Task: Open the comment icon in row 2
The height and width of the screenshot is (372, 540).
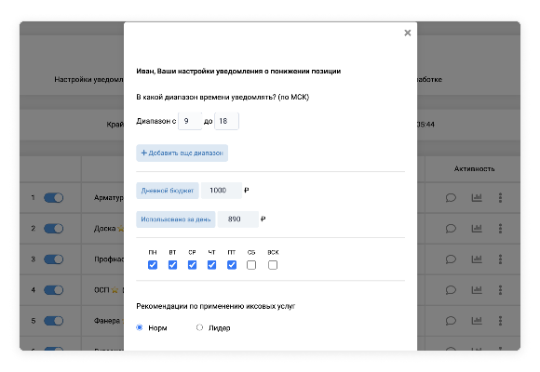Action: [451, 228]
